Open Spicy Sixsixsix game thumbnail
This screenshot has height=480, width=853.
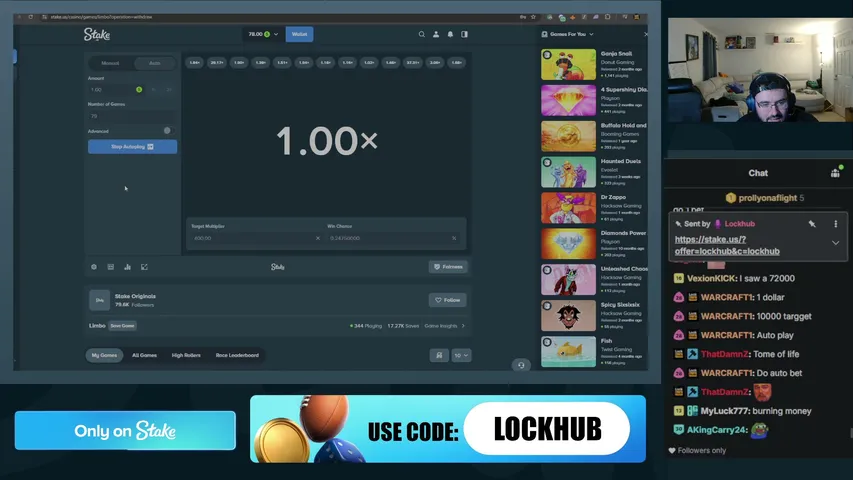568,316
